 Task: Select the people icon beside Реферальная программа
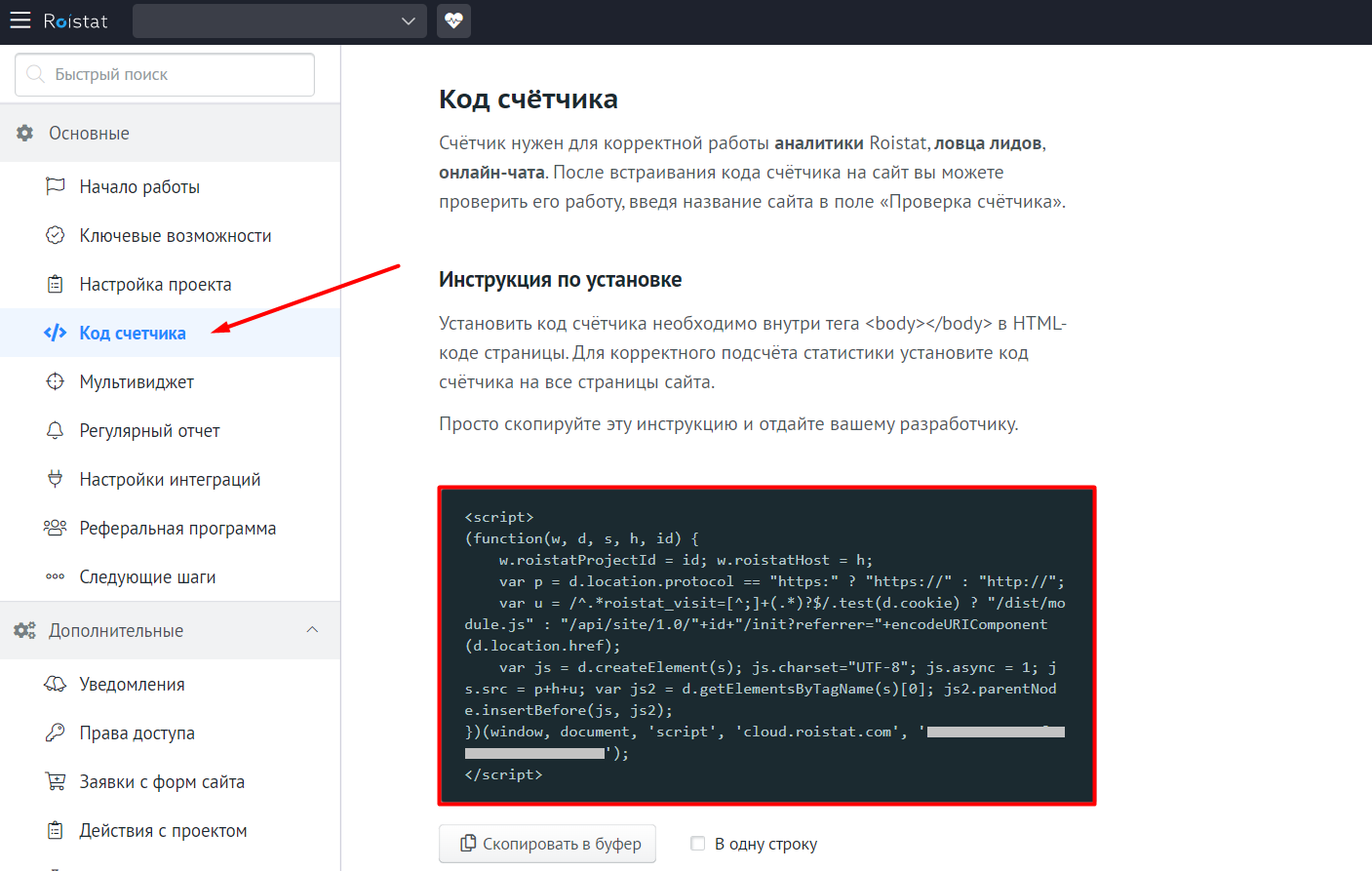coord(57,528)
